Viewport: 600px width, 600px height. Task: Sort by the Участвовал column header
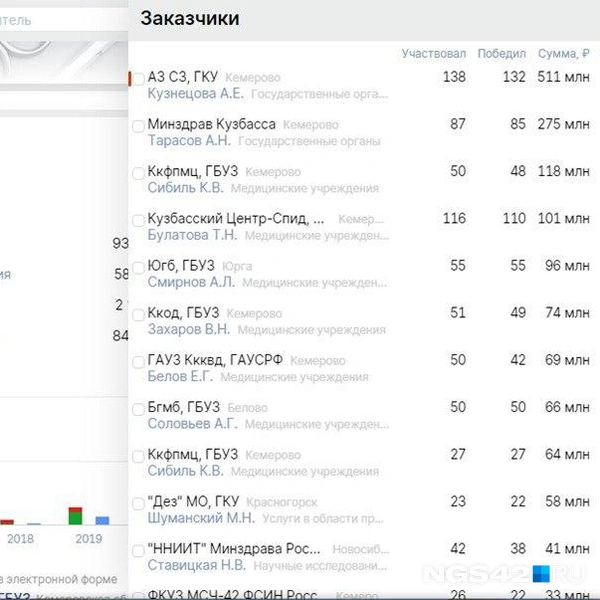click(x=434, y=54)
